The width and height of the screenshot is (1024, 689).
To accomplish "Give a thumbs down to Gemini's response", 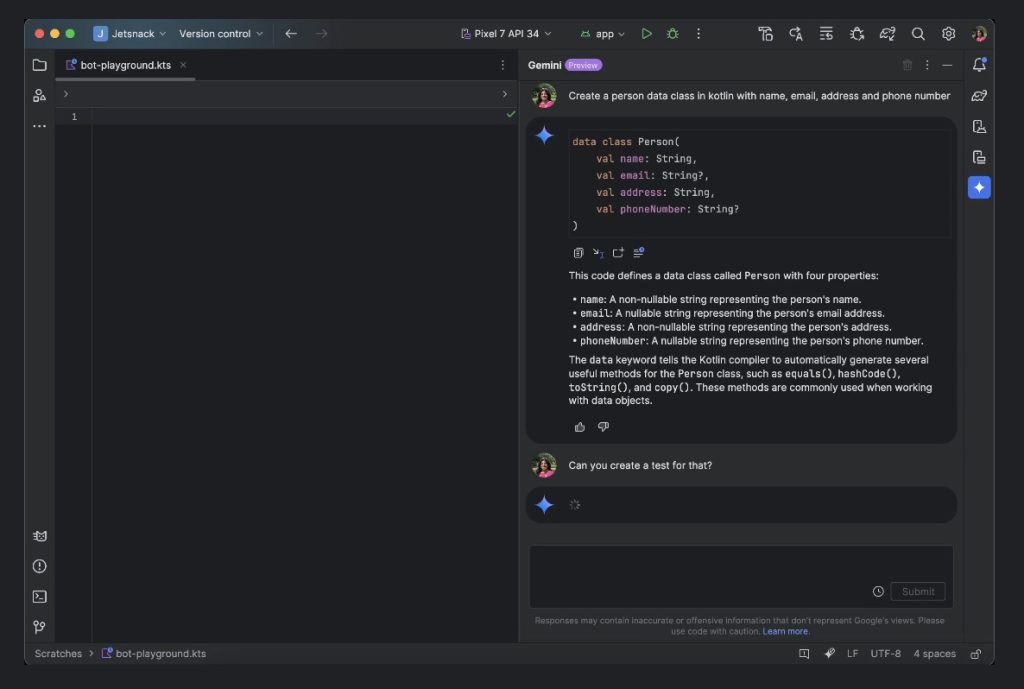I will coord(603,426).
